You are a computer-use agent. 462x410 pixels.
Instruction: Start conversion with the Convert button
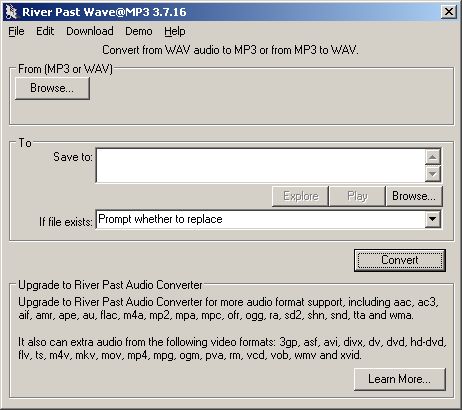click(400, 260)
